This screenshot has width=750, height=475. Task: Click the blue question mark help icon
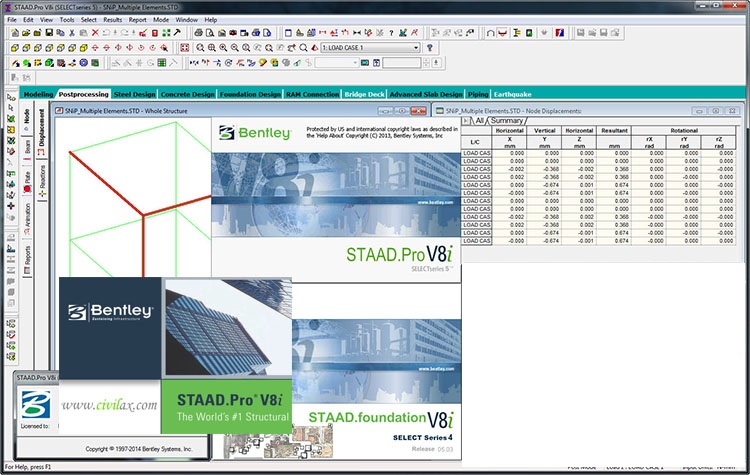pyautogui.click(x=430, y=48)
